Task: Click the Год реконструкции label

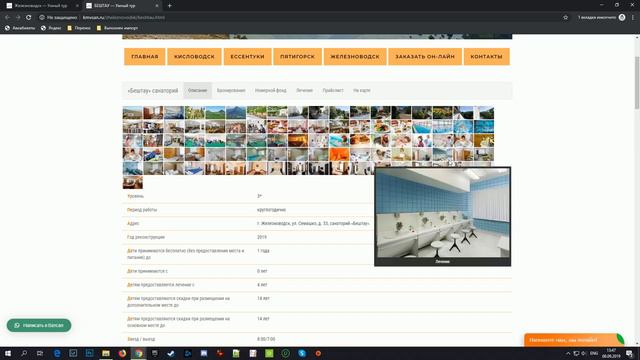Action: click(146, 237)
